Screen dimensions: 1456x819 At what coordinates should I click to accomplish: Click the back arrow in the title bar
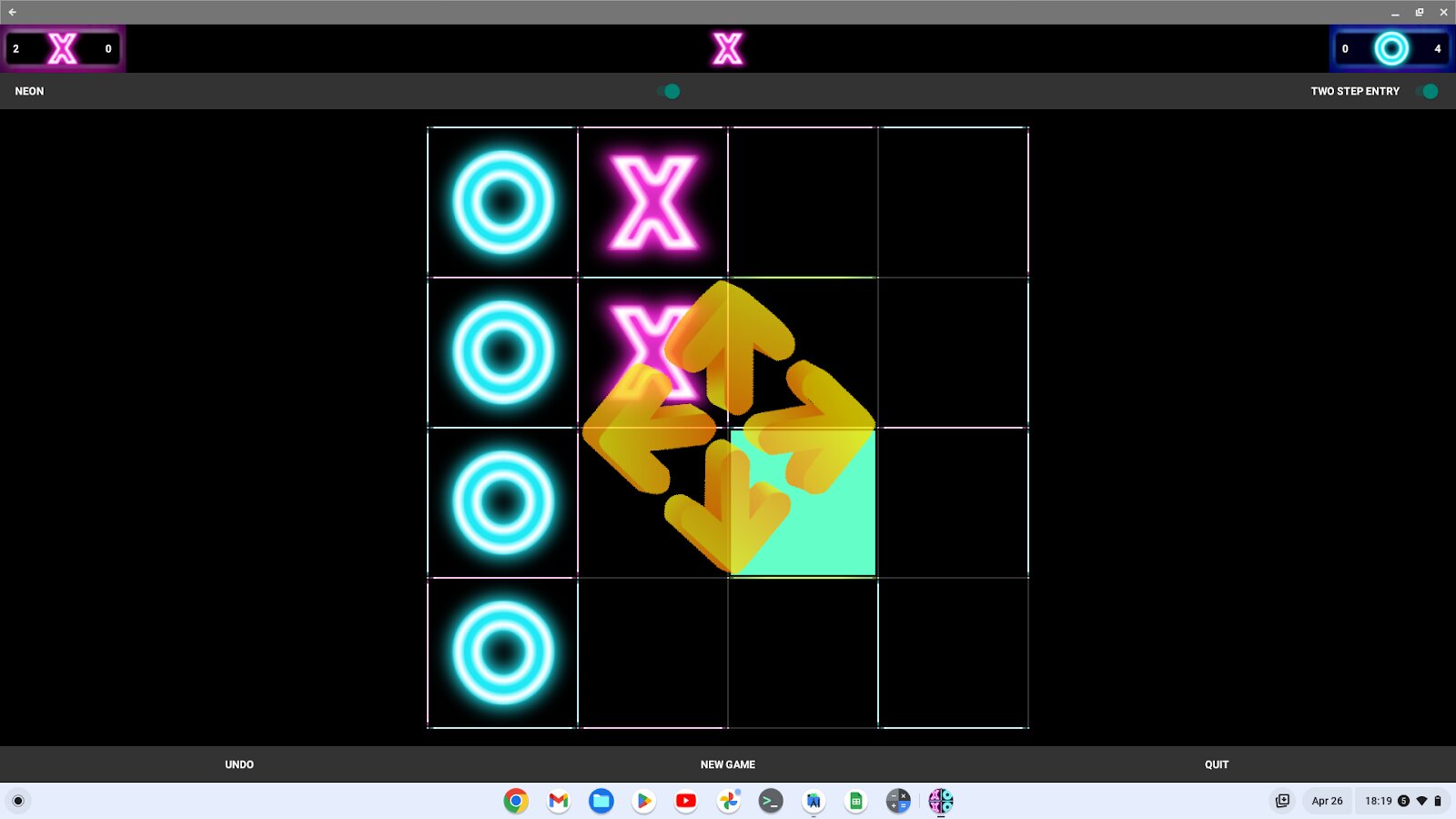coord(13,12)
